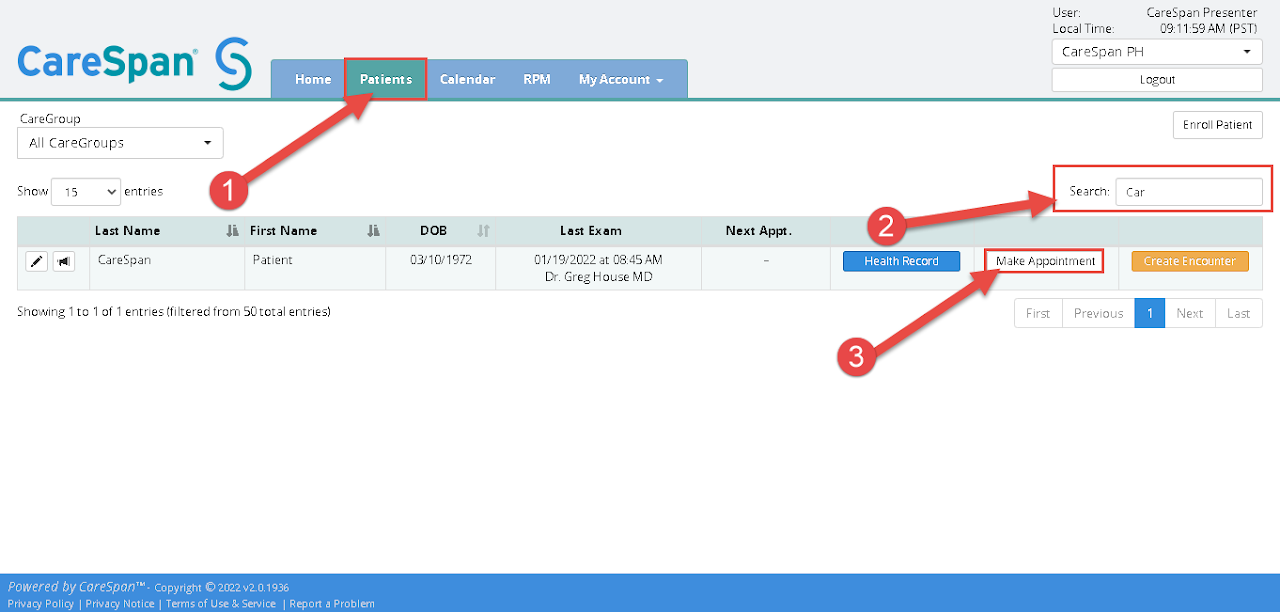Click the Last Exam column header
This screenshot has height=612, width=1280.
590,231
